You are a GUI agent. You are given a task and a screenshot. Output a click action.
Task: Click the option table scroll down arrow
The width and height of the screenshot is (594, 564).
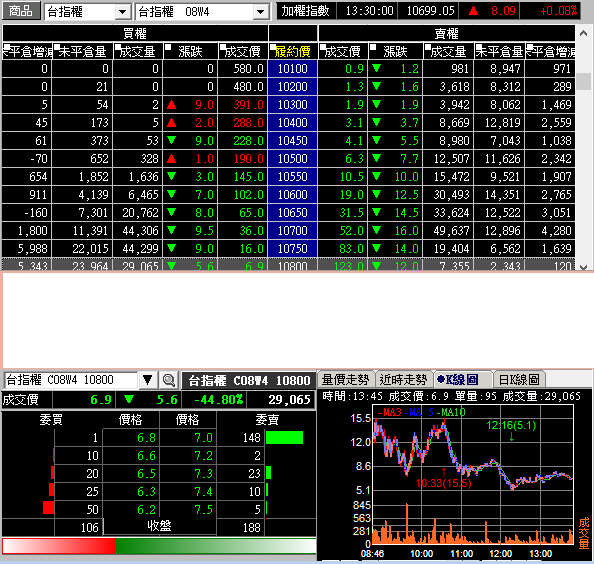click(x=583, y=267)
